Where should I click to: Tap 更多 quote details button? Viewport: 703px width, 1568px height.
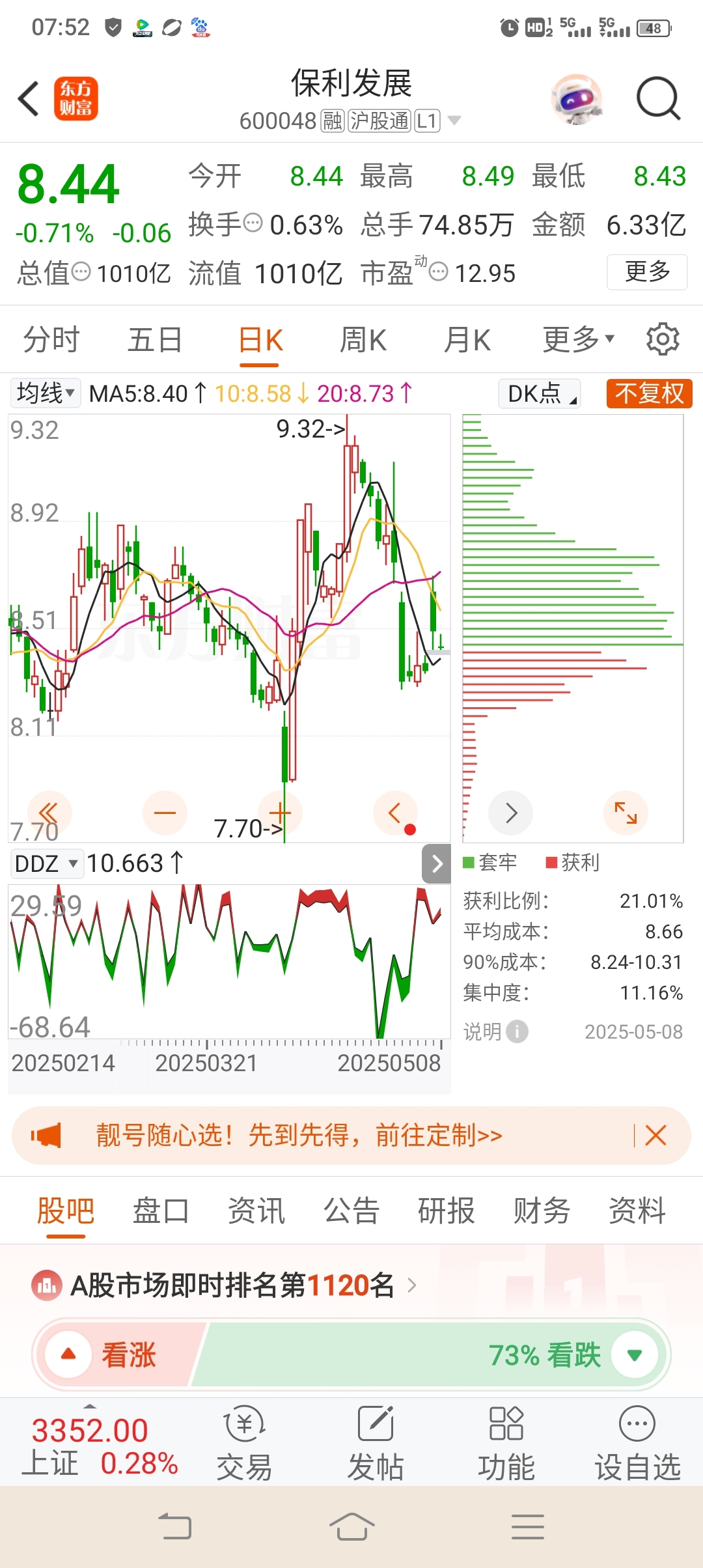tap(647, 272)
